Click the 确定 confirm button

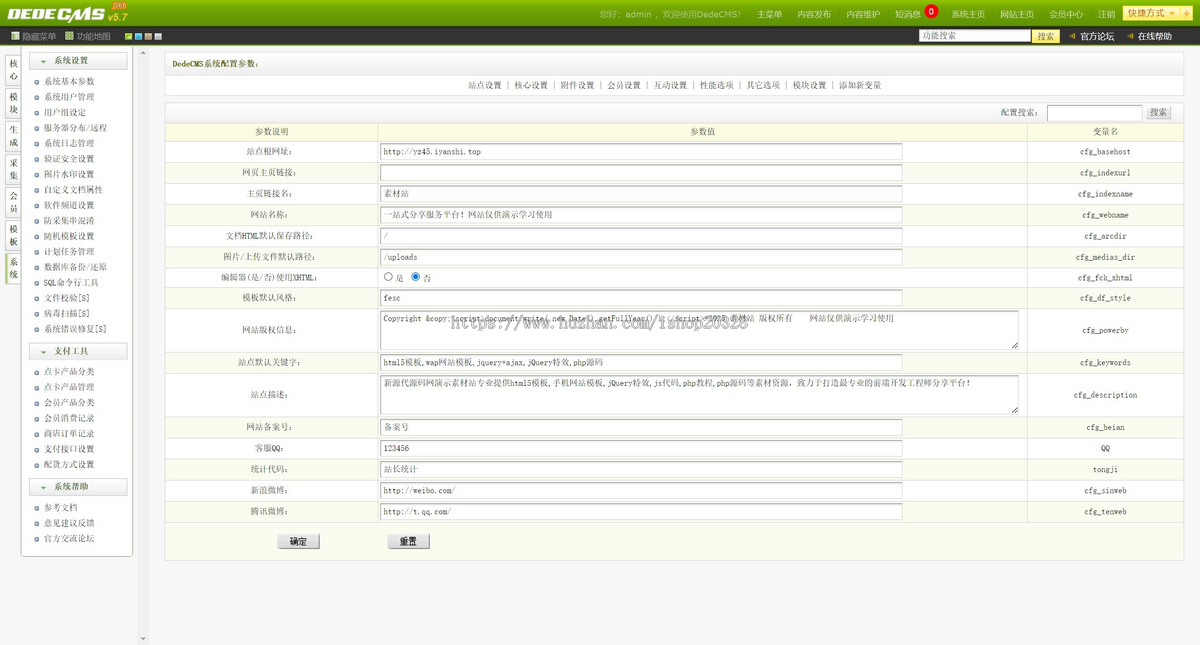click(x=298, y=541)
